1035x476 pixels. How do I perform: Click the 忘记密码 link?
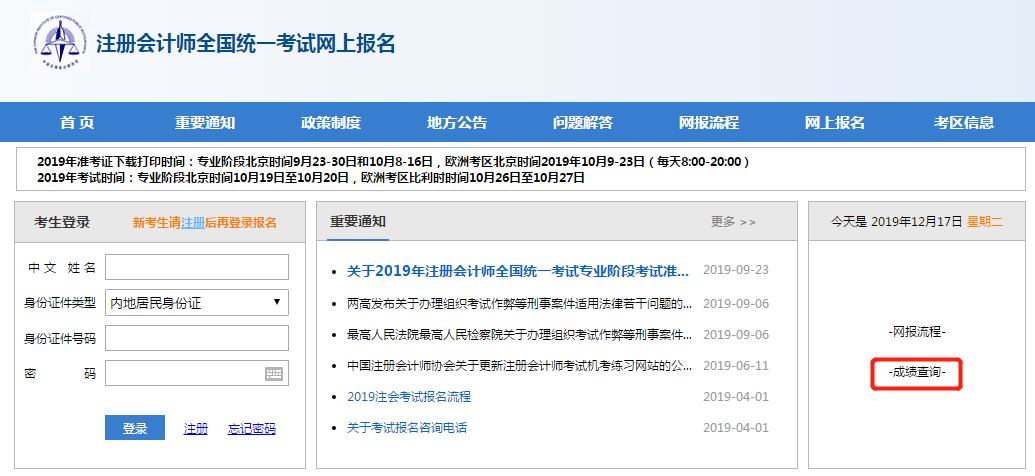(252, 429)
